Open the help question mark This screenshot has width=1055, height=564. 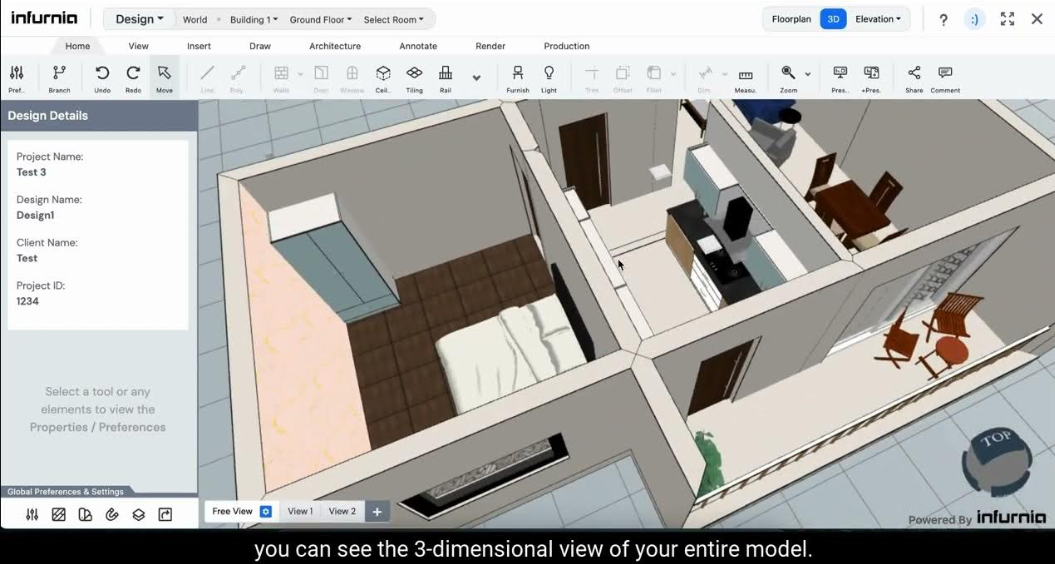tap(943, 20)
